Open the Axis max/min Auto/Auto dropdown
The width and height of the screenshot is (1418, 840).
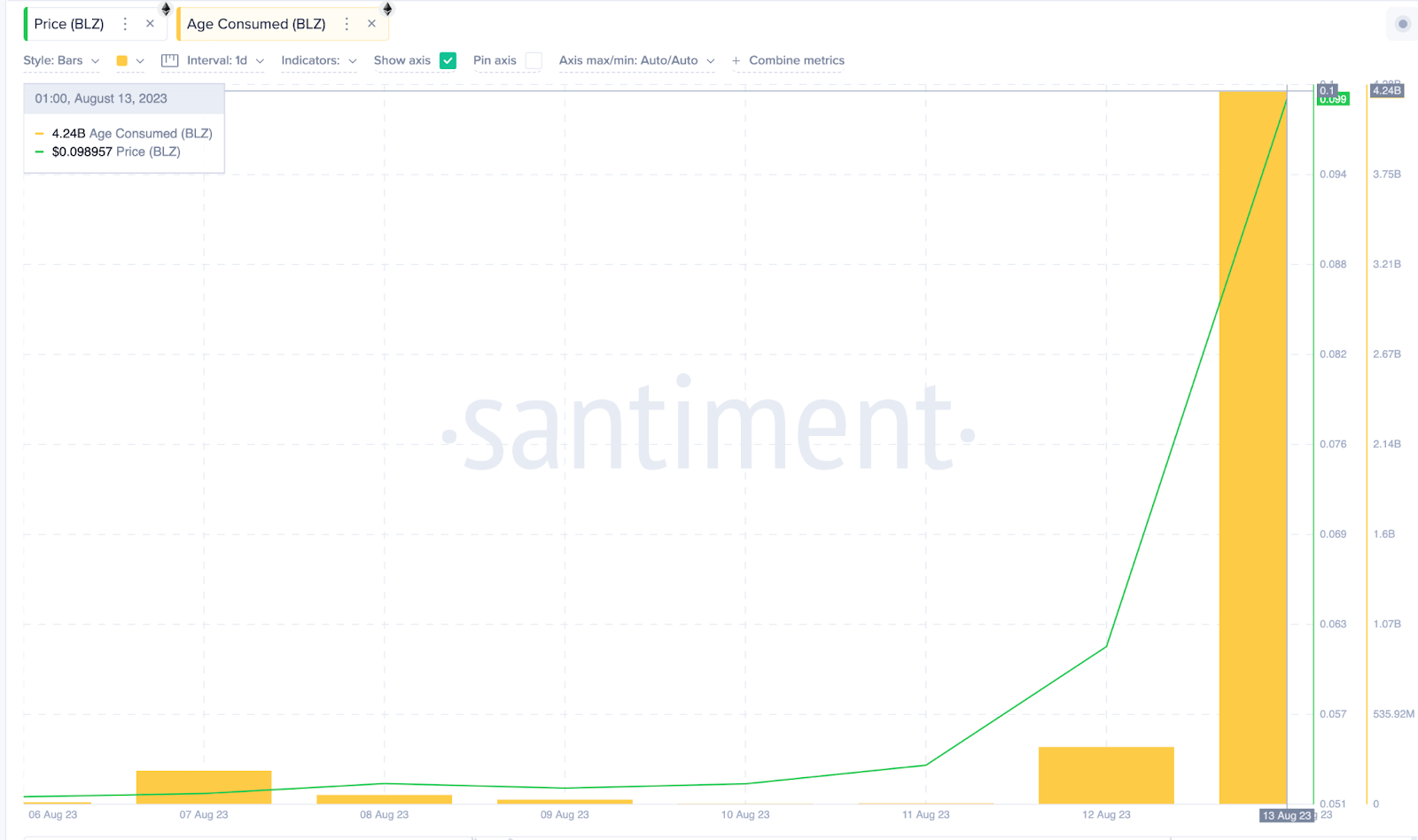click(x=636, y=60)
